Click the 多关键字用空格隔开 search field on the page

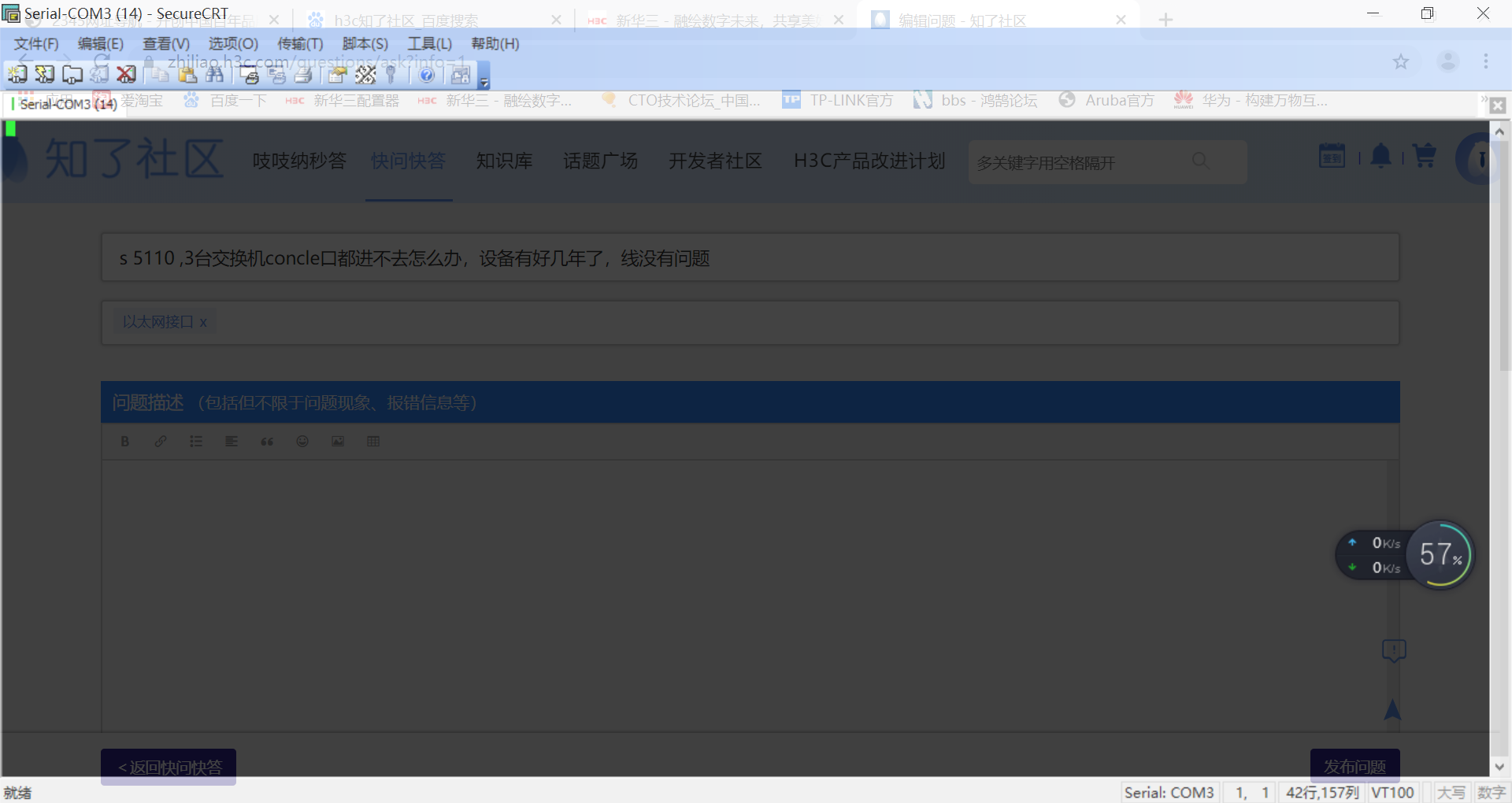[x=1107, y=162]
